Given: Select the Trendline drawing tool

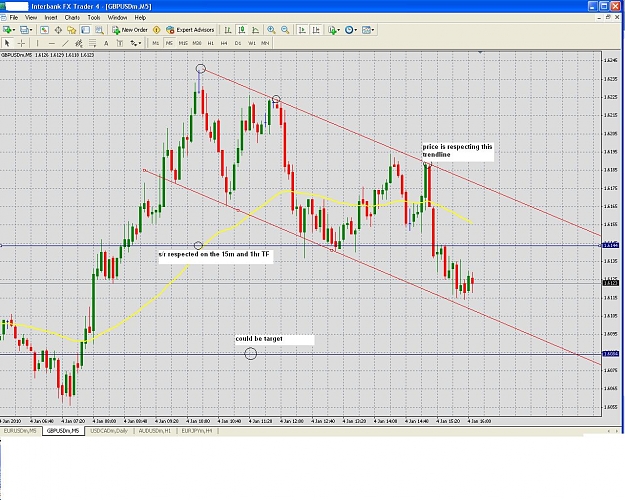Looking at the screenshot, I should tap(65, 43).
